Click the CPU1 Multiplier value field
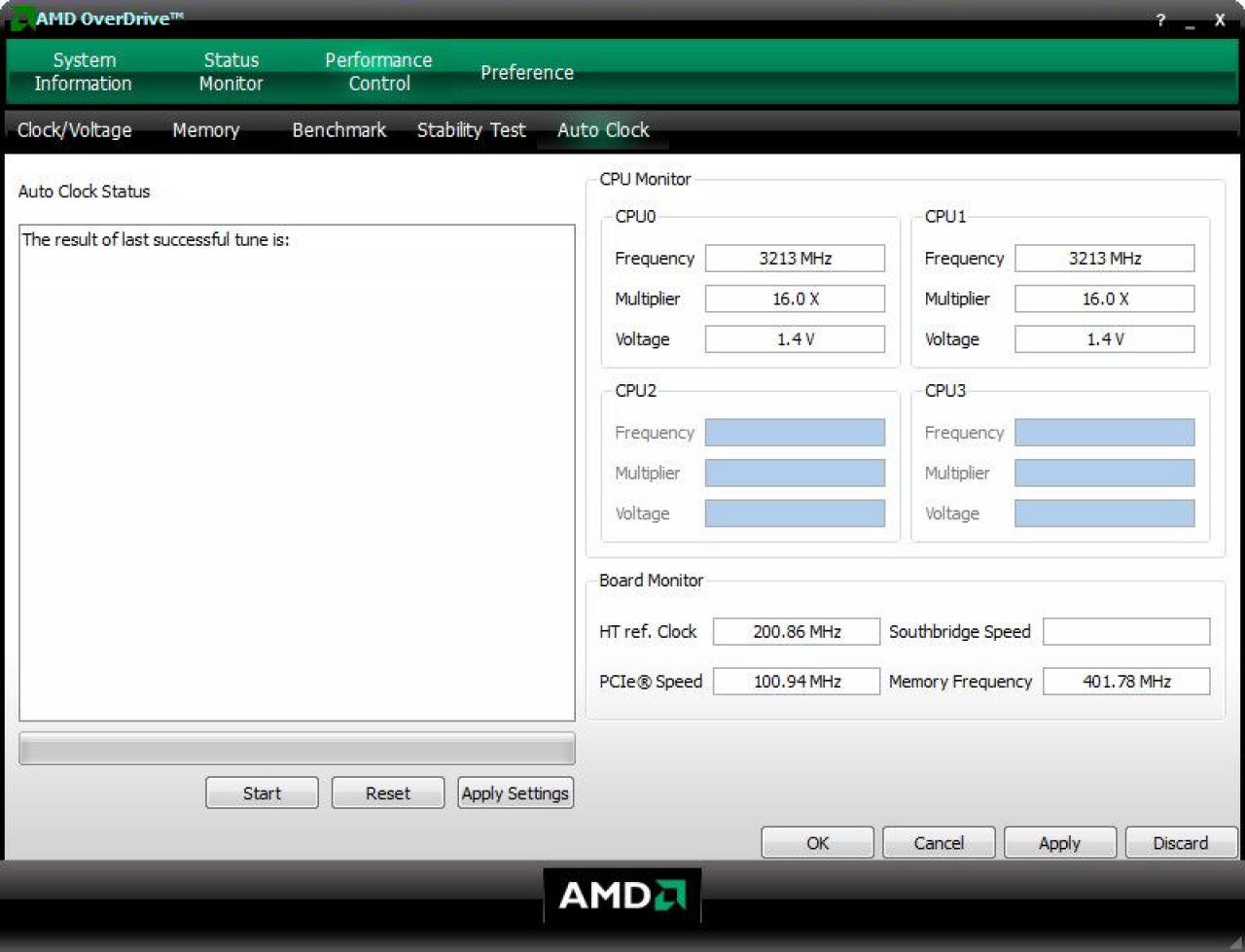 (x=1105, y=299)
